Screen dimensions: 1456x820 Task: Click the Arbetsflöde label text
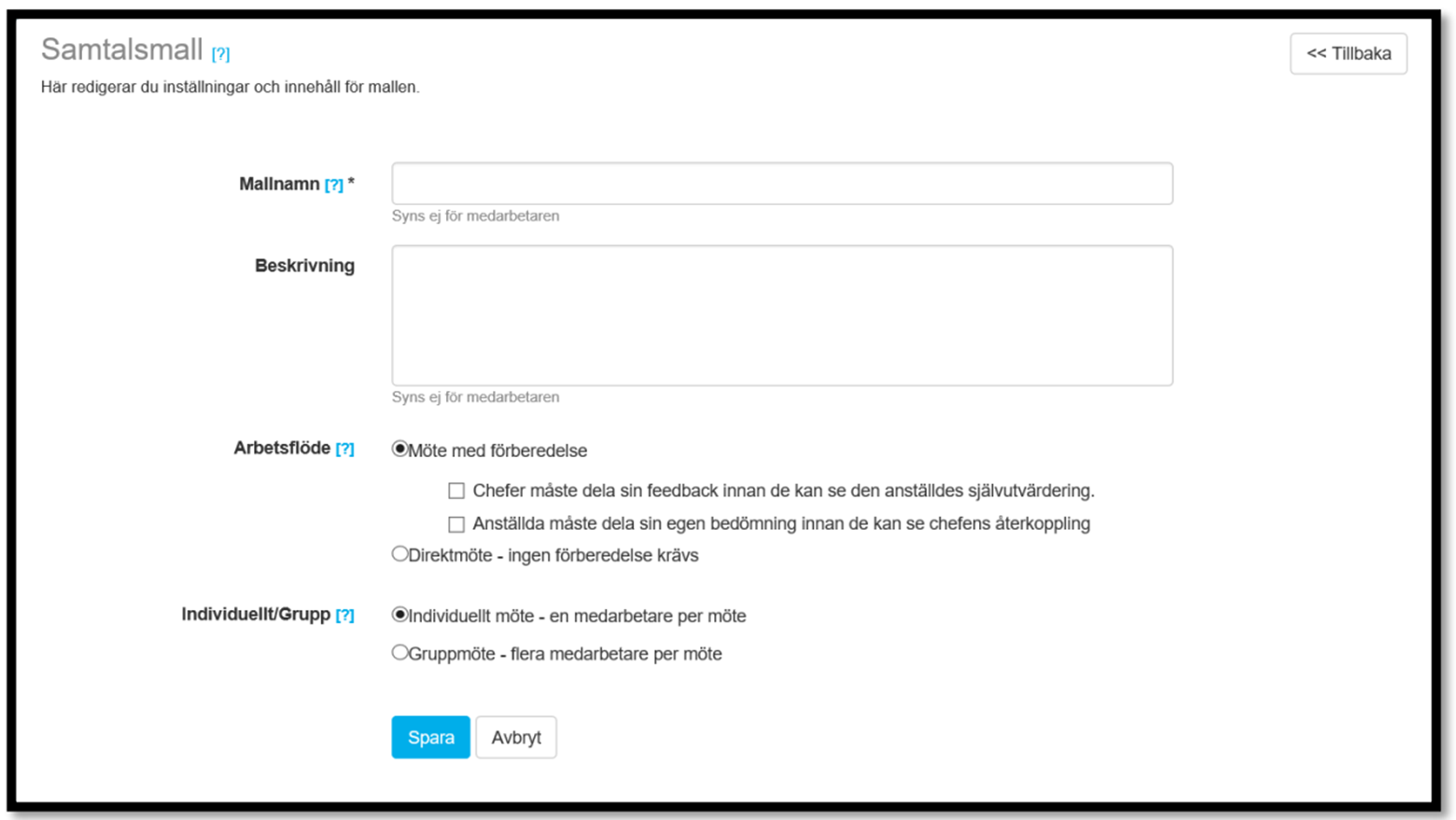coord(282,448)
